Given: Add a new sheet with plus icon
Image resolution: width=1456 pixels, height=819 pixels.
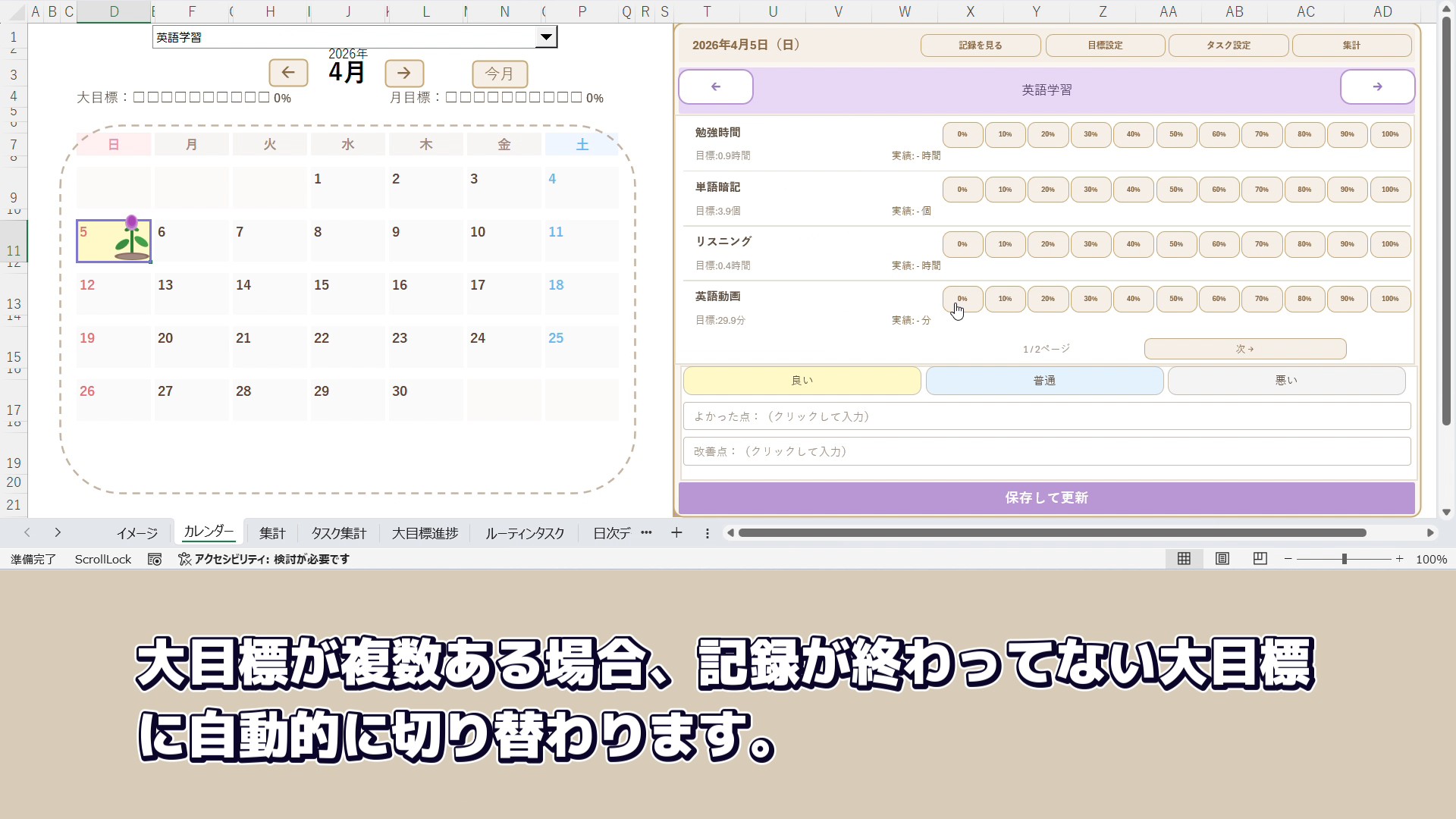Looking at the screenshot, I should 676,533.
